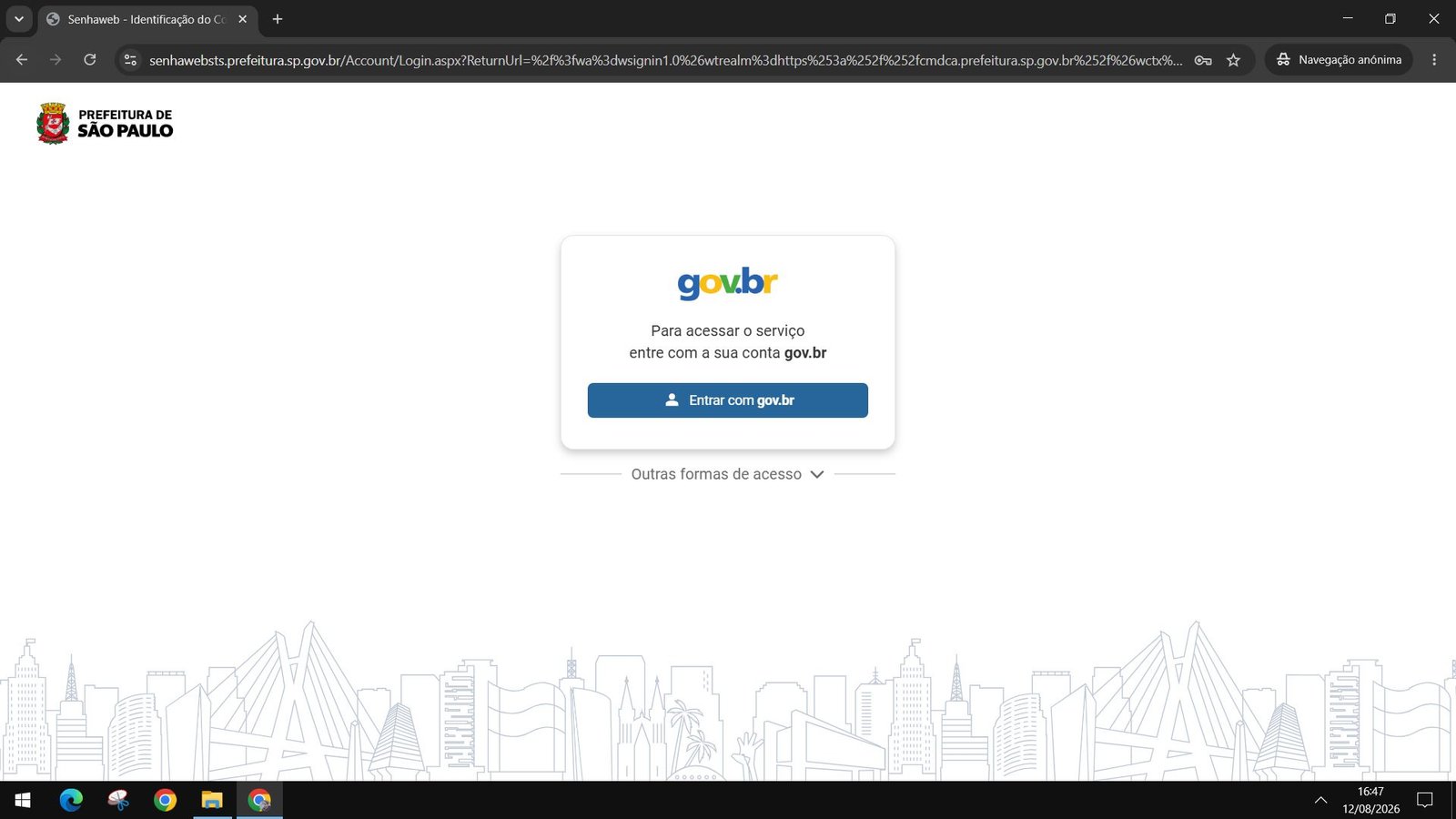Open the Windows notification center
The image size is (1456, 819).
coord(1425,801)
